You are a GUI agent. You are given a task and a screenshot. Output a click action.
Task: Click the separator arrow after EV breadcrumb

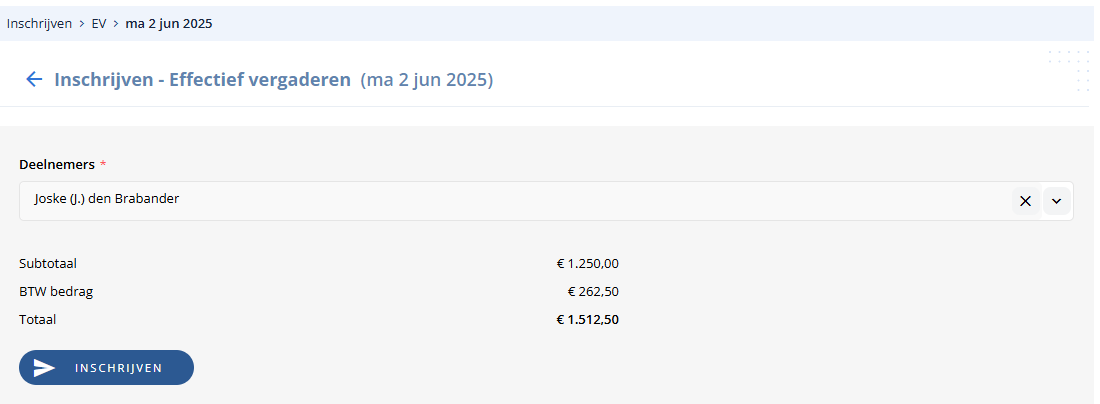click(116, 24)
